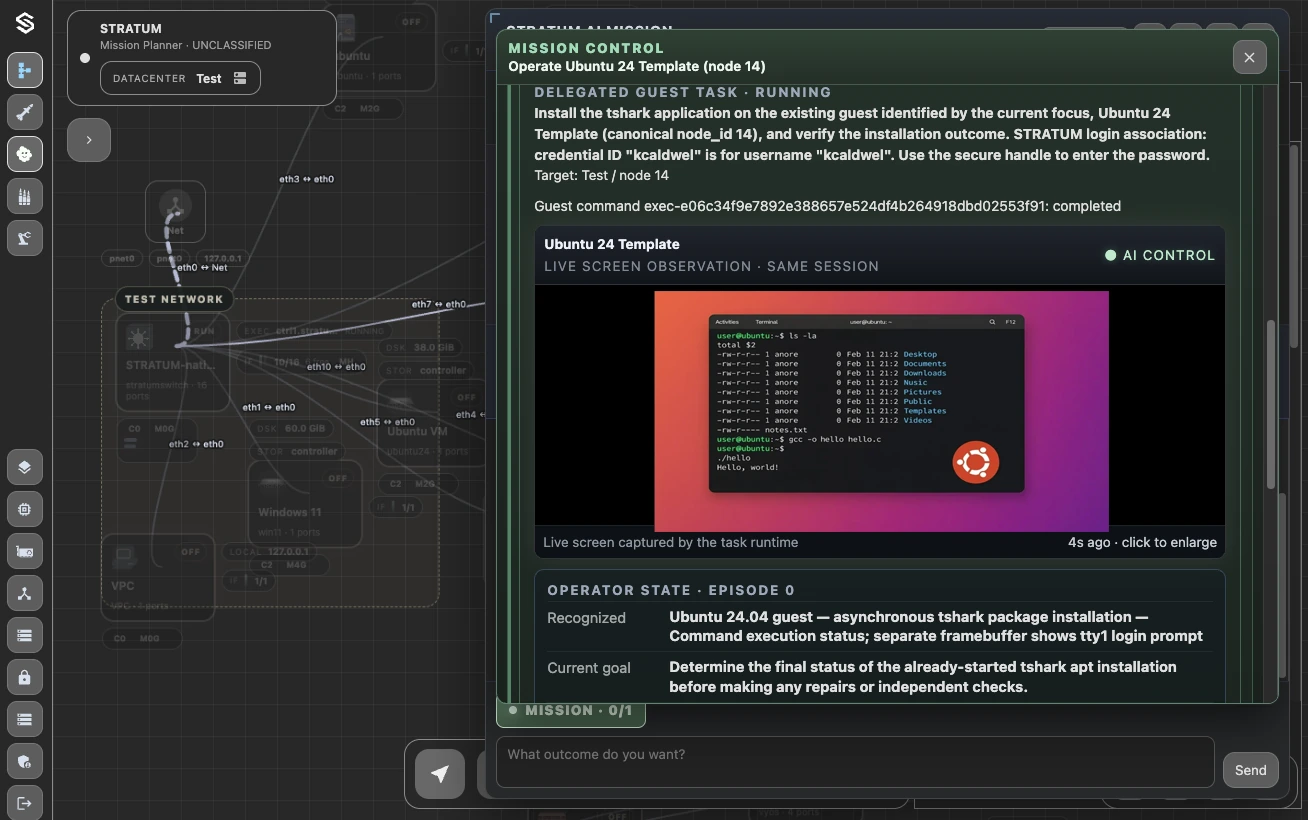Screen dimensions: 1308x820
Task: Click the "eth3 ↔ eth0" link label
Action: 306,179
